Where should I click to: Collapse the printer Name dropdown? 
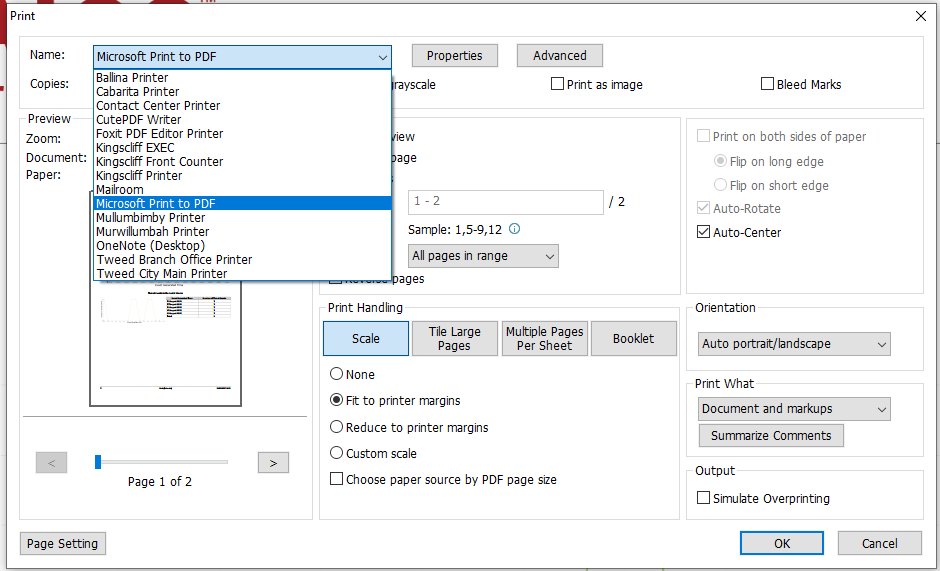382,57
